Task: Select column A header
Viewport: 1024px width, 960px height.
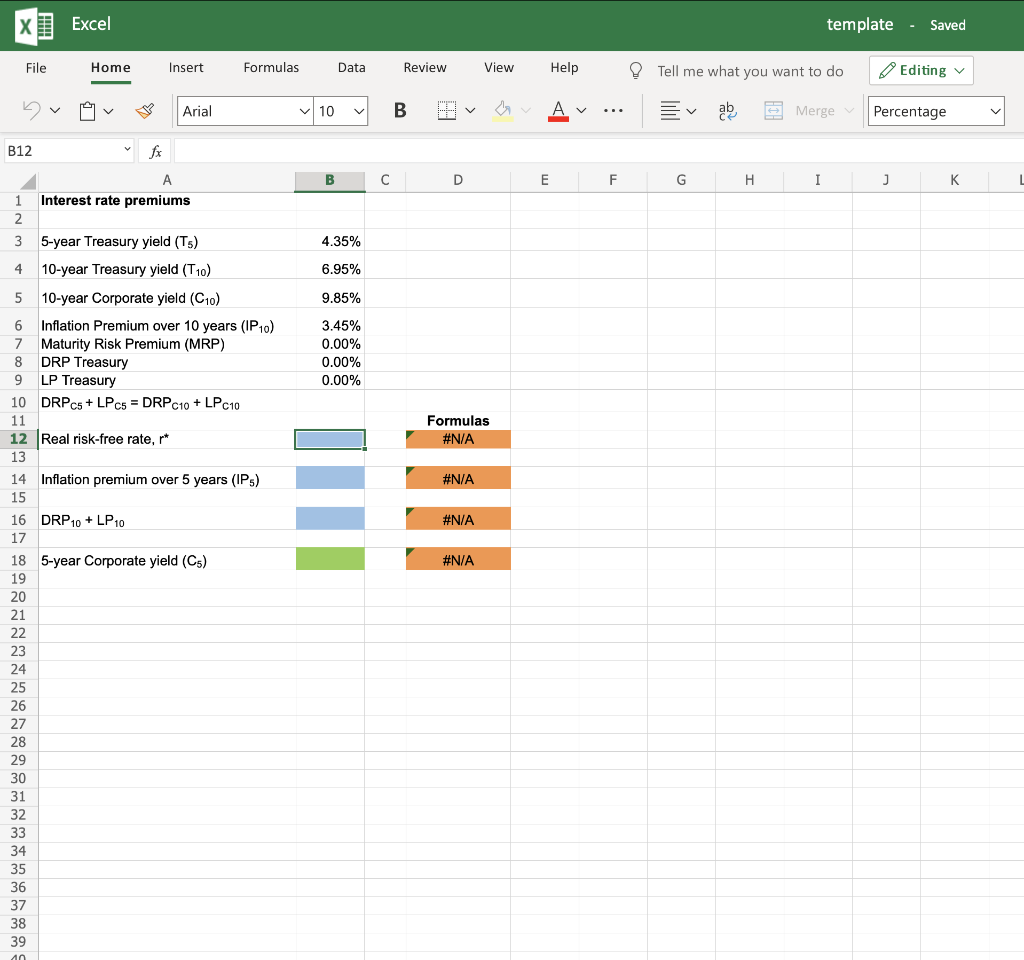Action: (167, 180)
